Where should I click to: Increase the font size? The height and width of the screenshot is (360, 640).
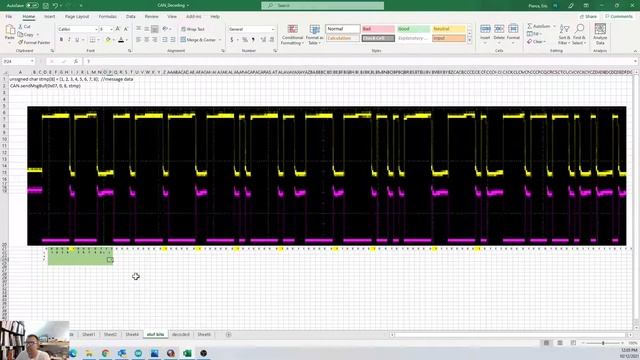click(118, 29)
